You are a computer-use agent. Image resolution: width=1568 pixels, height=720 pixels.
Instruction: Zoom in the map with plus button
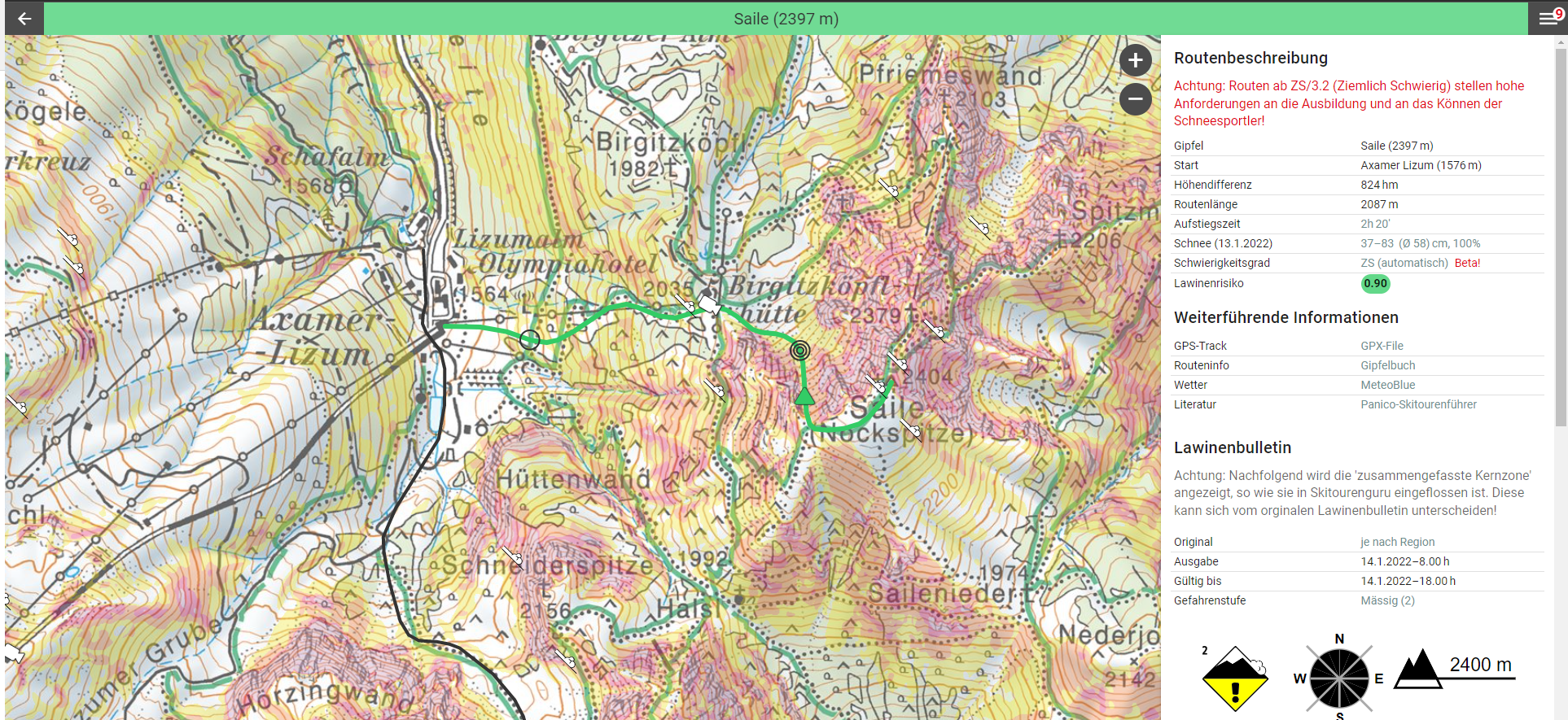pyautogui.click(x=1135, y=60)
